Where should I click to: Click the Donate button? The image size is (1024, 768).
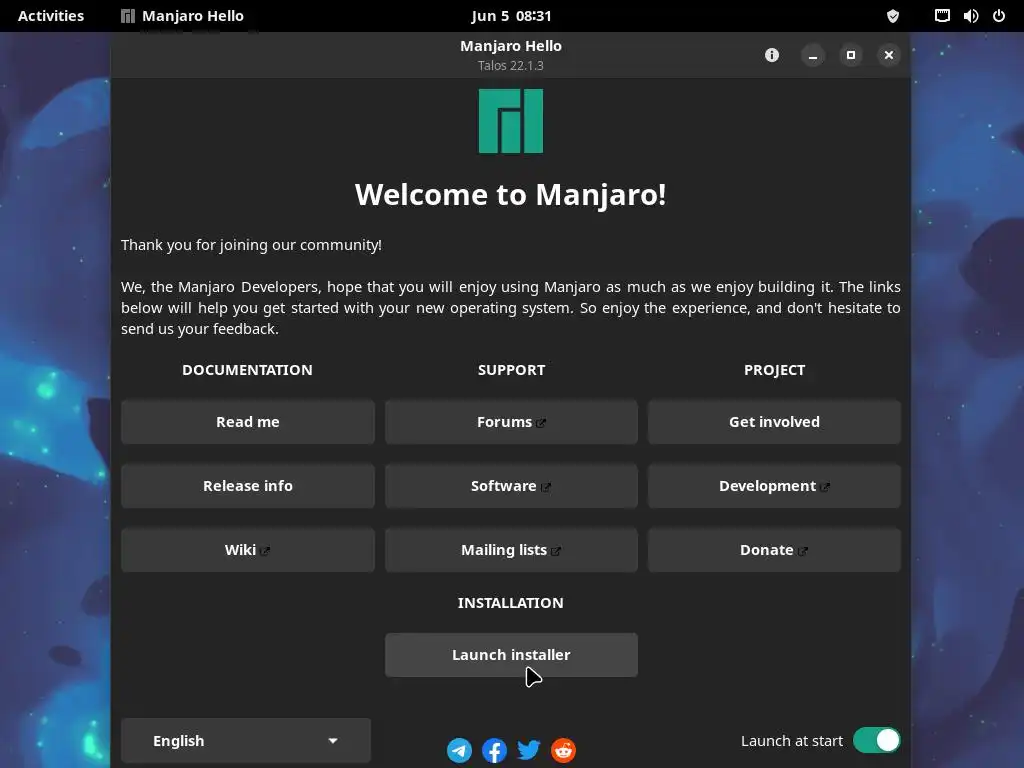pos(775,550)
